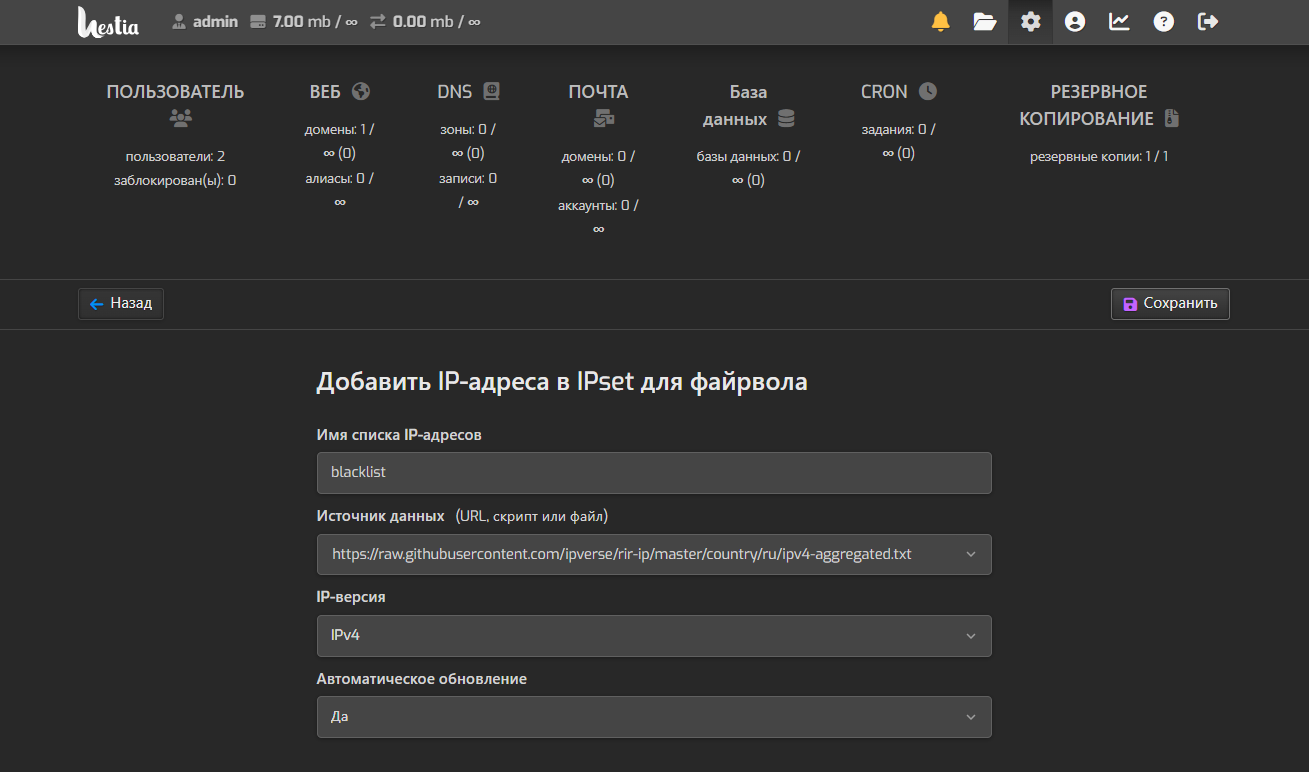Click the database icon next to База данных
This screenshot has width=1309, height=772.
click(786, 119)
